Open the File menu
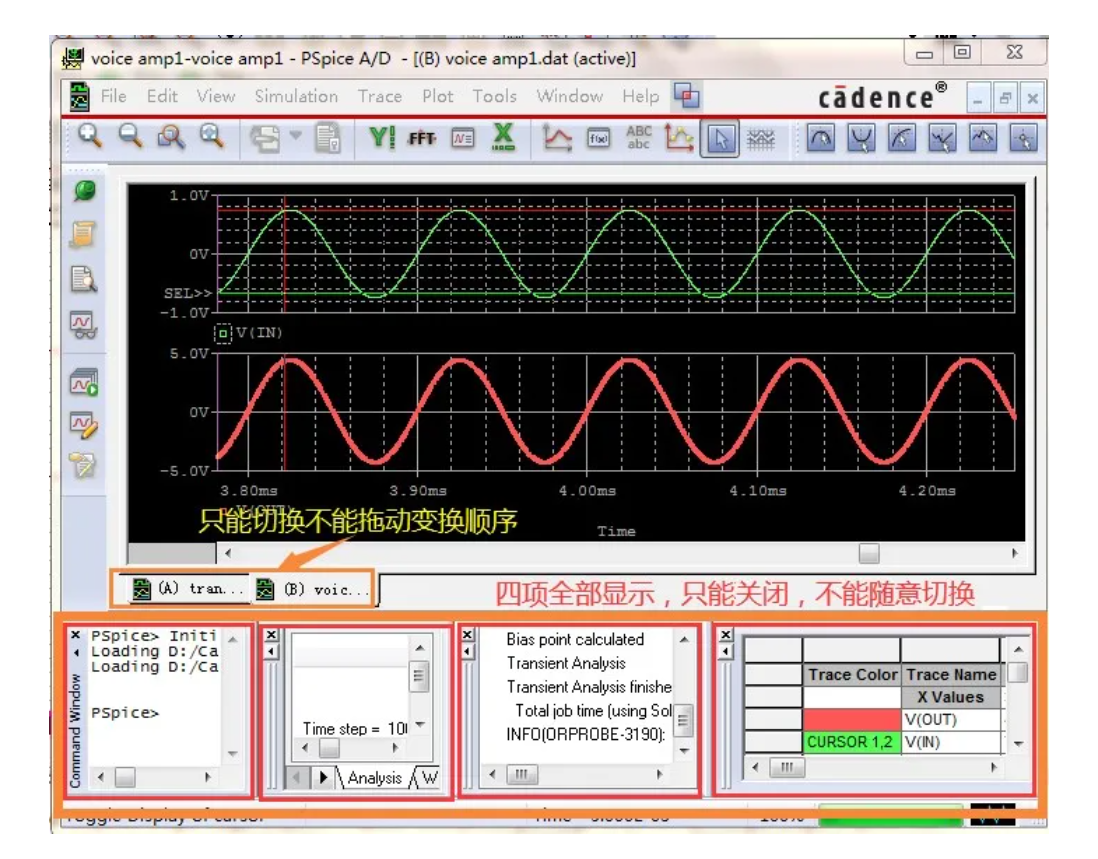Image resolution: width=1098 pixels, height=859 pixels. tap(113, 96)
